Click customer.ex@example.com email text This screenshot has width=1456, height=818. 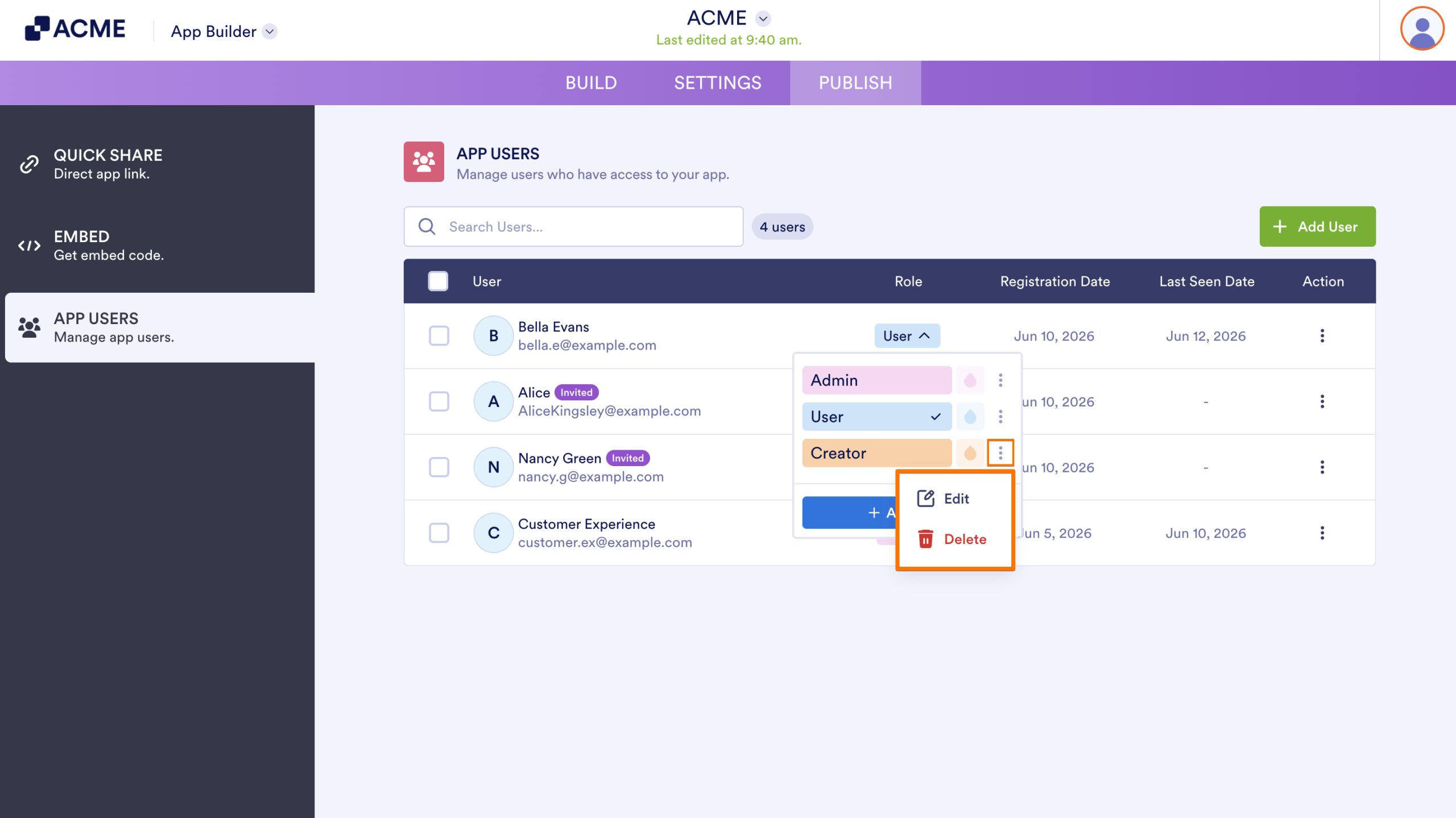click(x=605, y=542)
